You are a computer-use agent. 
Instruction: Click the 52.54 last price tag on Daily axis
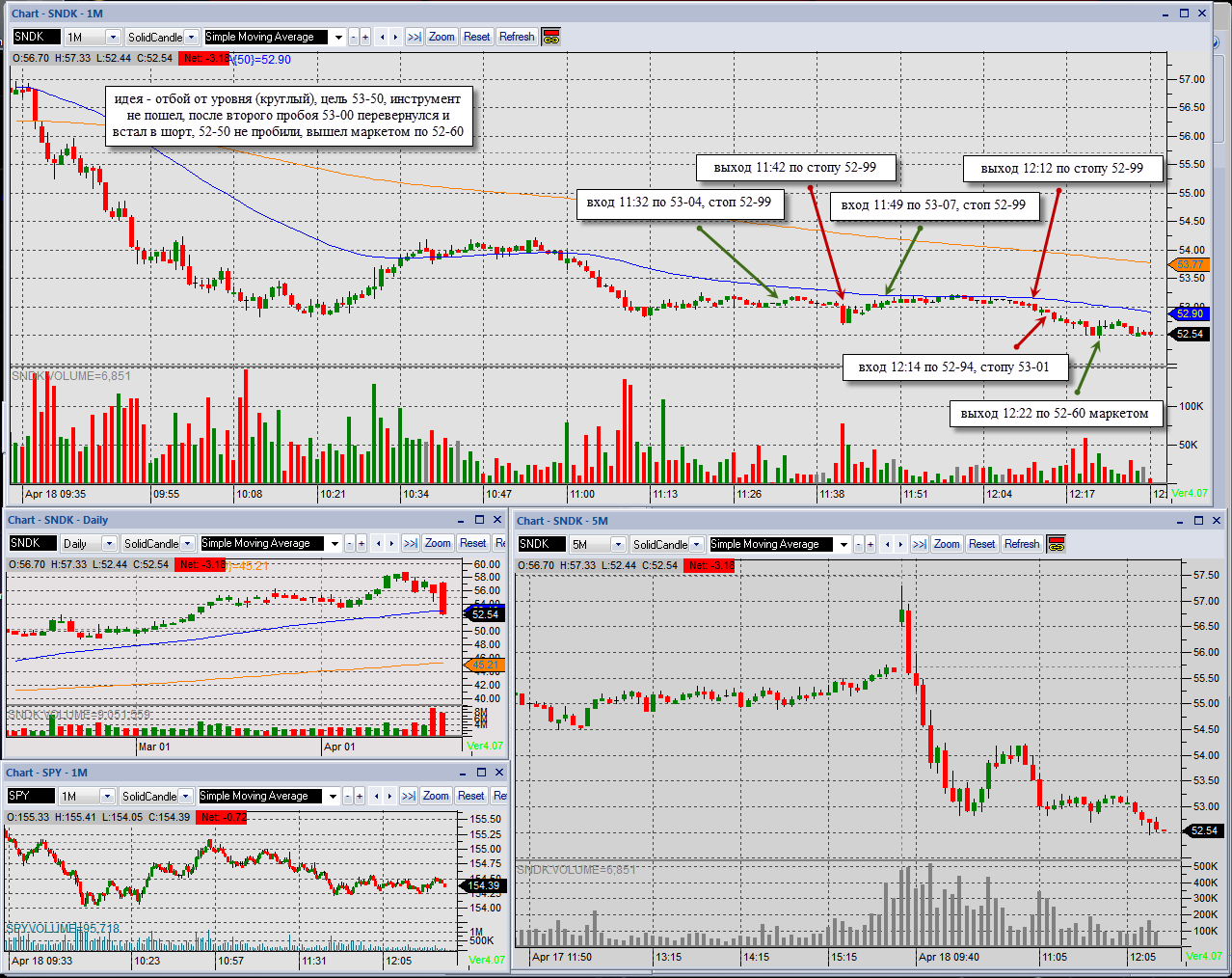[x=485, y=614]
